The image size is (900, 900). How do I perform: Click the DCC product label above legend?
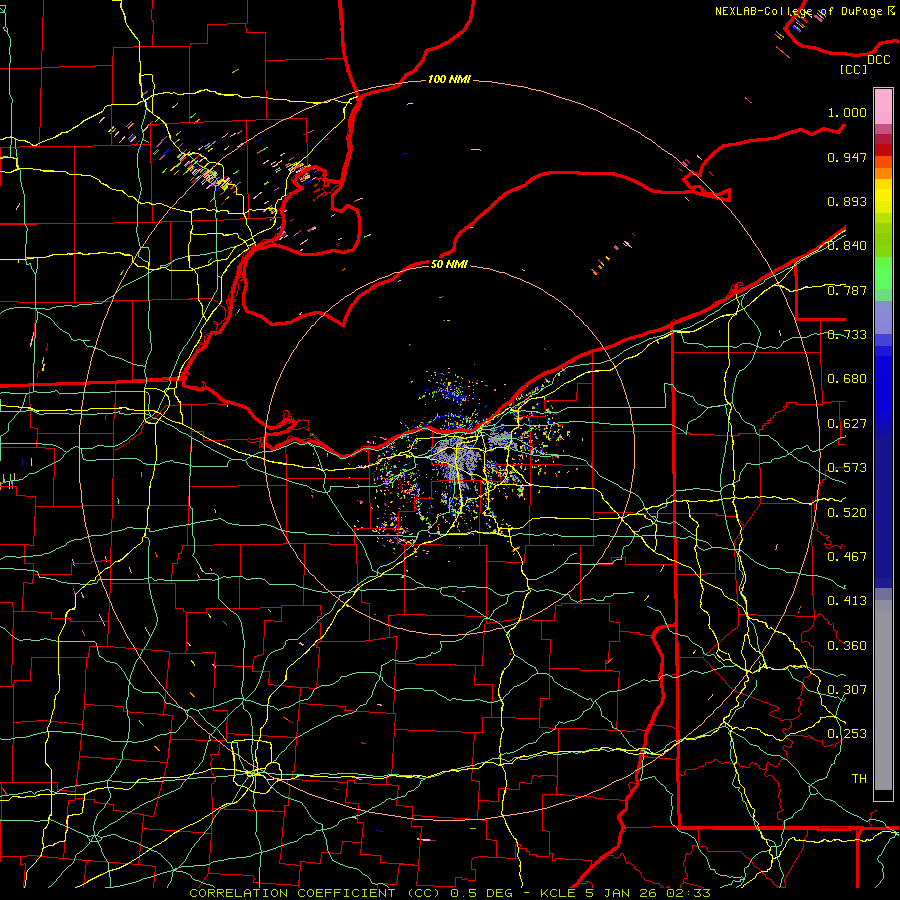click(x=878, y=60)
